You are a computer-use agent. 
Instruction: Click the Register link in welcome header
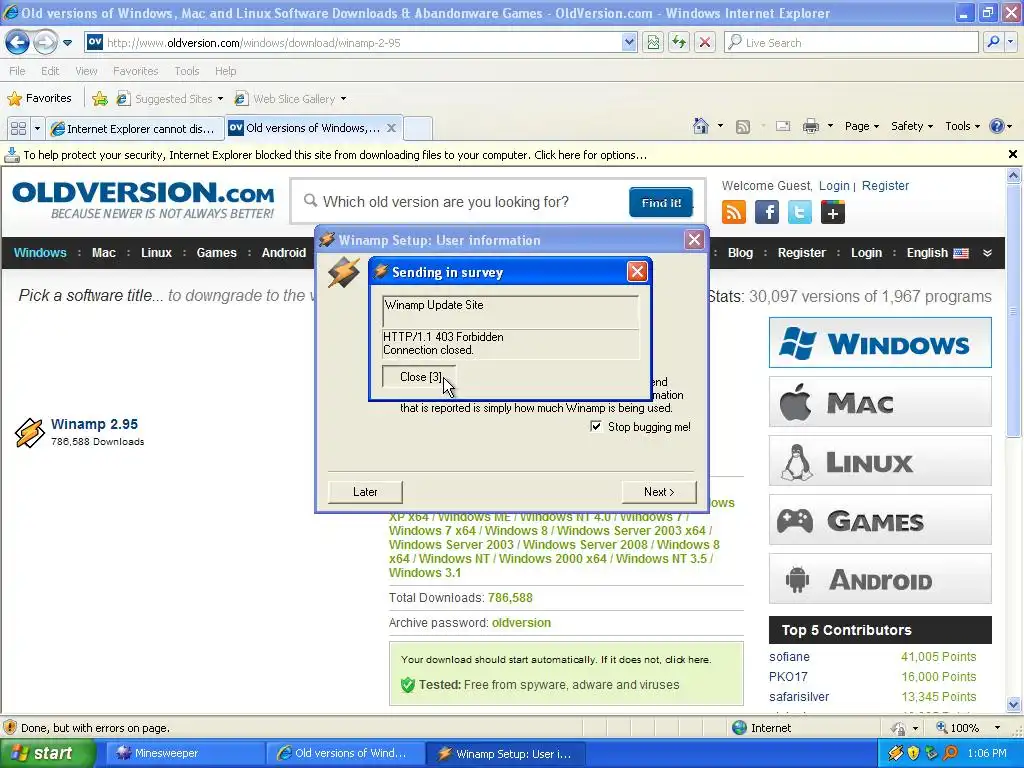[885, 185]
